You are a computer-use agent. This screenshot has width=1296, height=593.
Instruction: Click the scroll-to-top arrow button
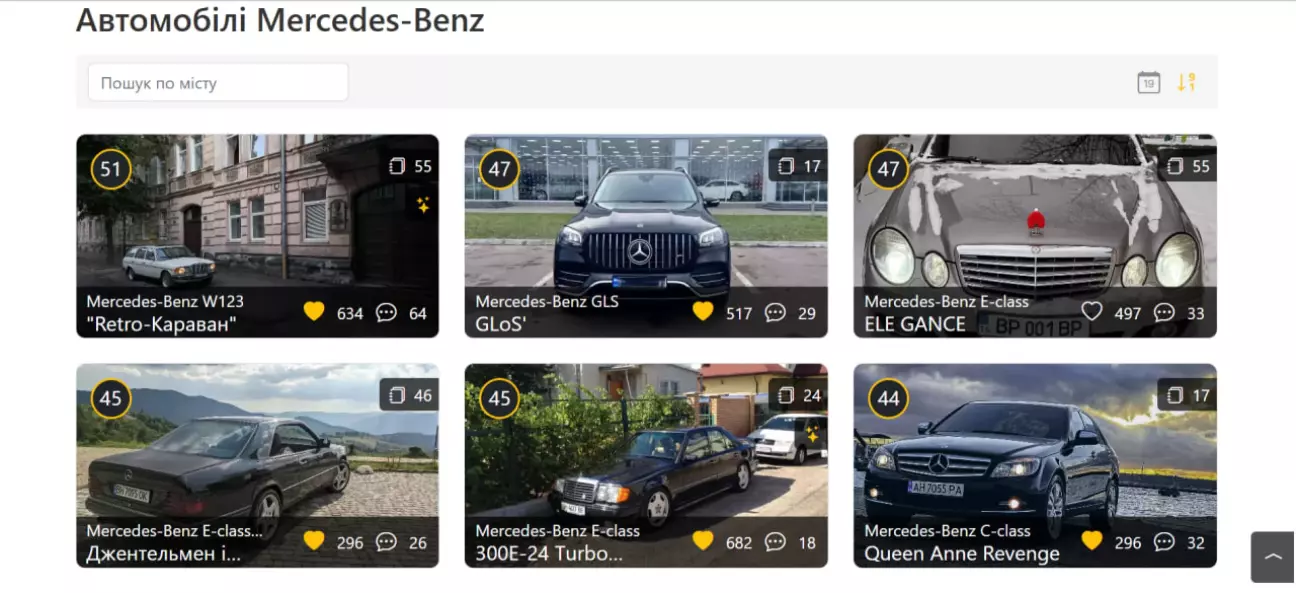tap(1273, 557)
